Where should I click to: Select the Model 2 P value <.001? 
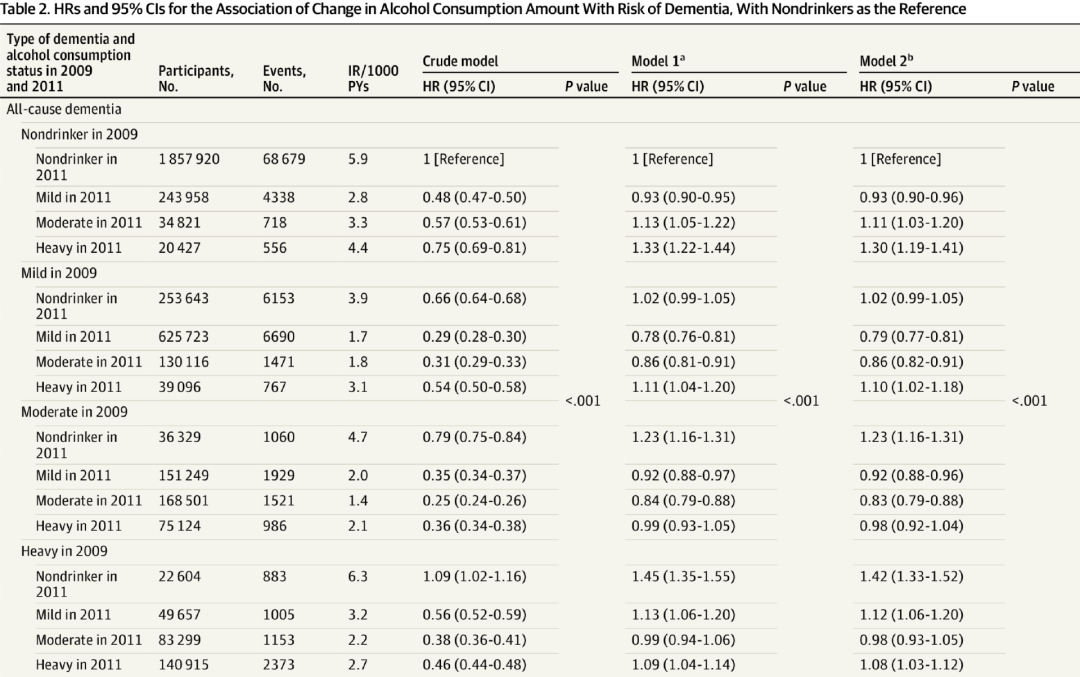tap(1029, 401)
